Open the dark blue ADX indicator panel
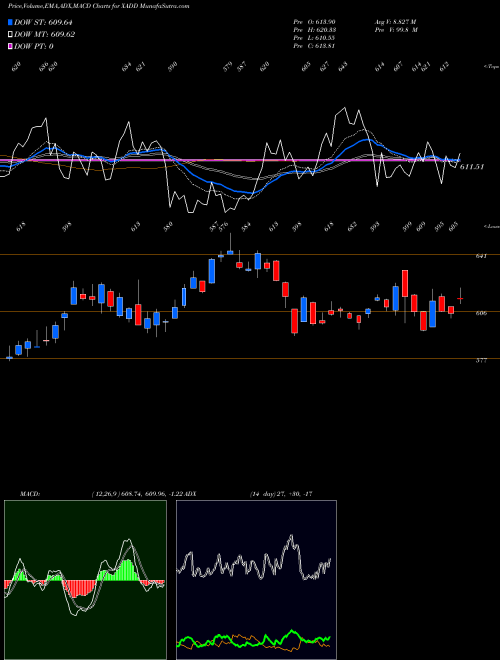This screenshot has width=500, height=660. pos(256,579)
